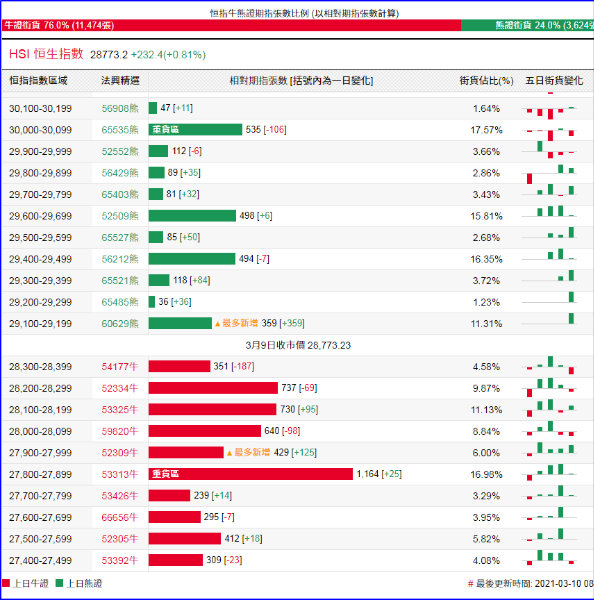Click five-day mini chart for 30,100-30,199
594x600 pixels.
[x=550, y=111]
